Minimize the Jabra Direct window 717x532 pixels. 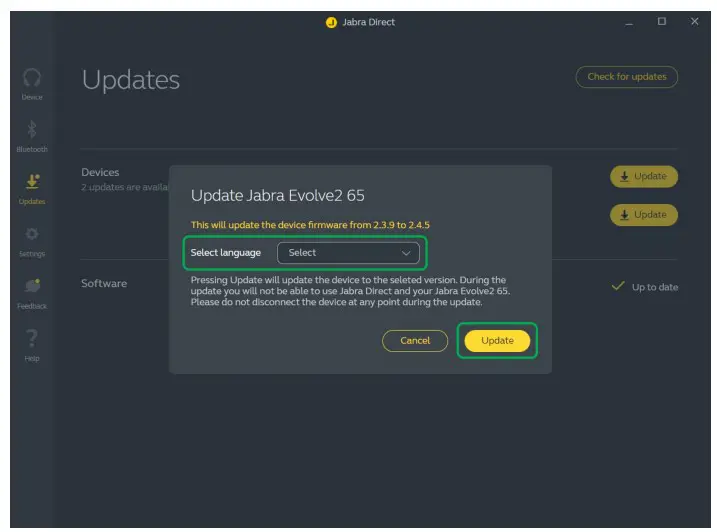point(629,22)
